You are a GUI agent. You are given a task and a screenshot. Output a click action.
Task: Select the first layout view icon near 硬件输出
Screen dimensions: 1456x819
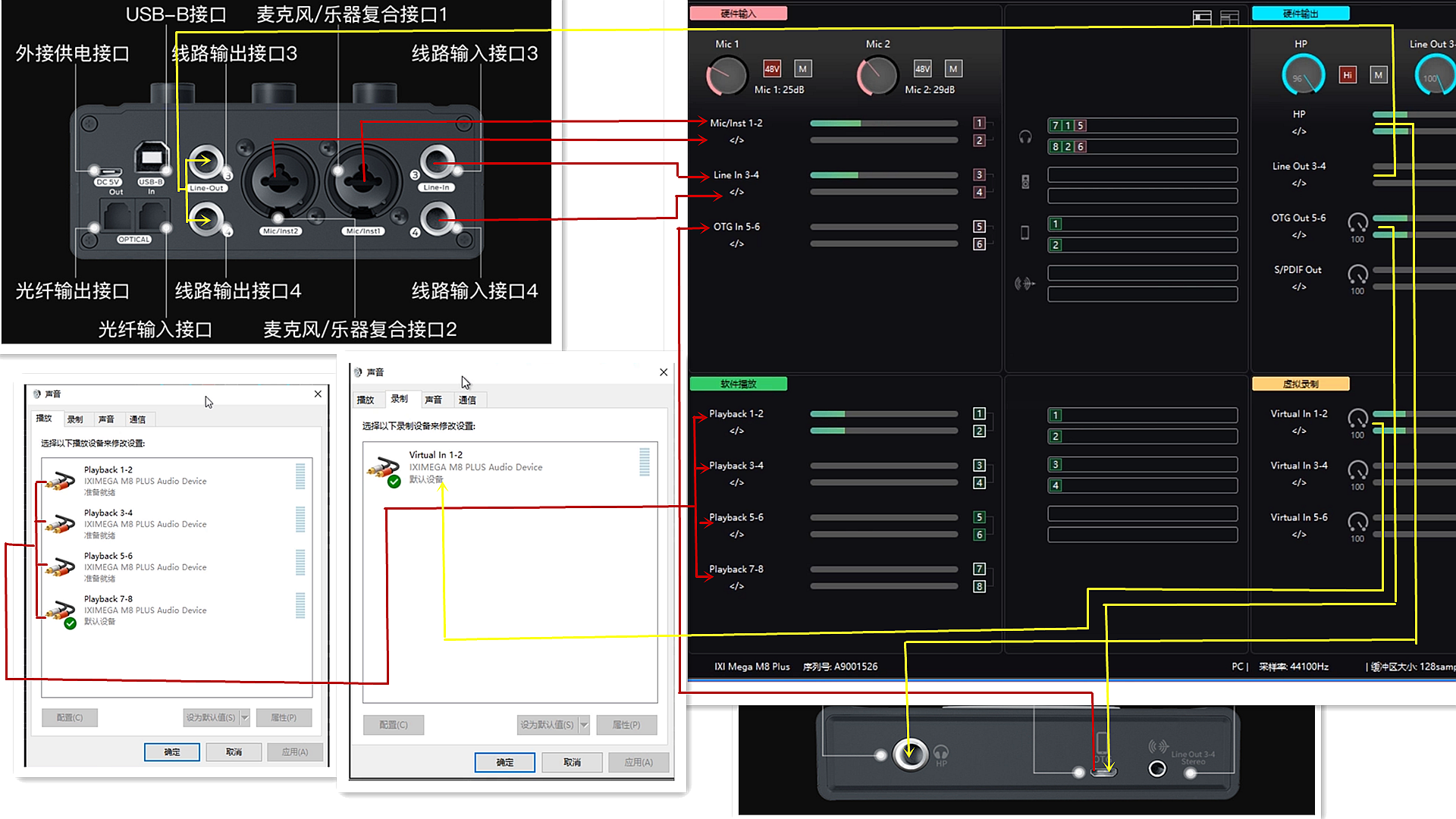point(1202,17)
